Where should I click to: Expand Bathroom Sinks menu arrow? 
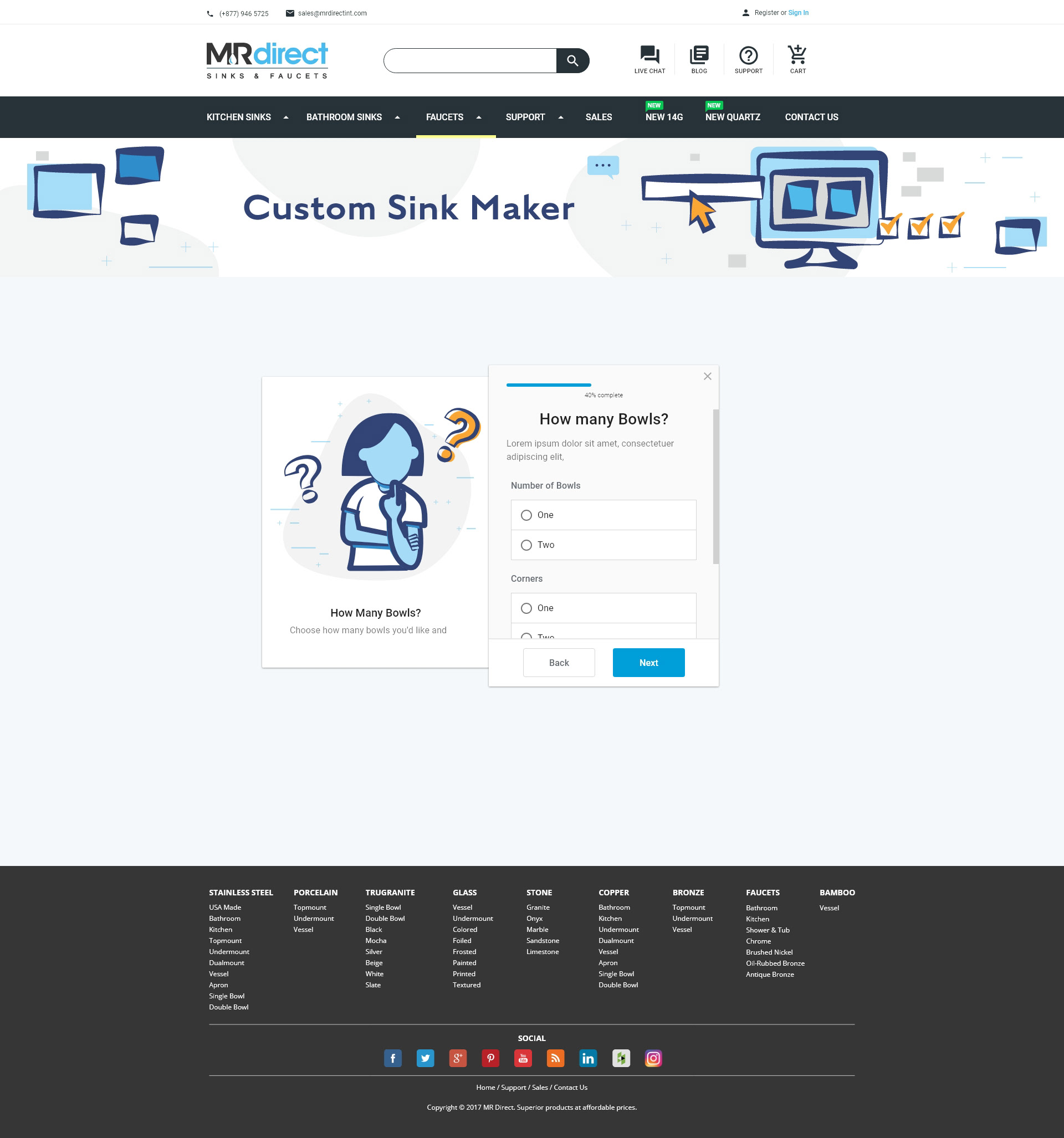(397, 117)
